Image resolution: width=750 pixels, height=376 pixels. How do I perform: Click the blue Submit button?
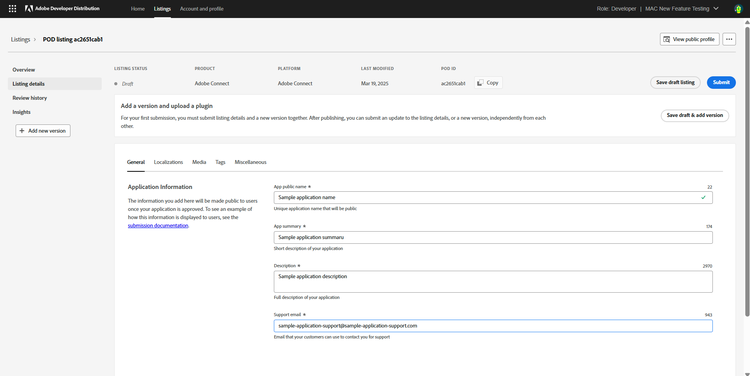(x=721, y=82)
